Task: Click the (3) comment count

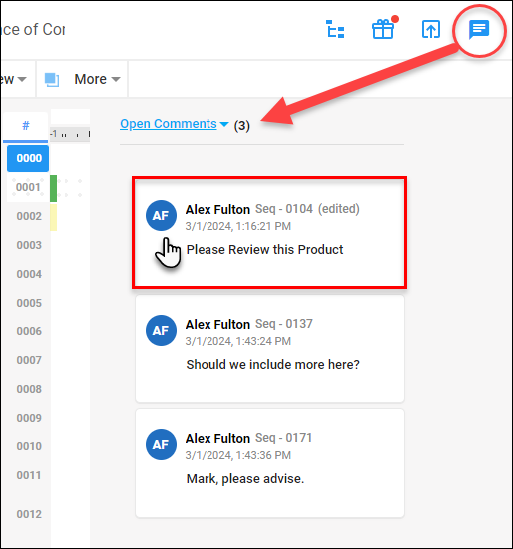Action: tap(242, 126)
